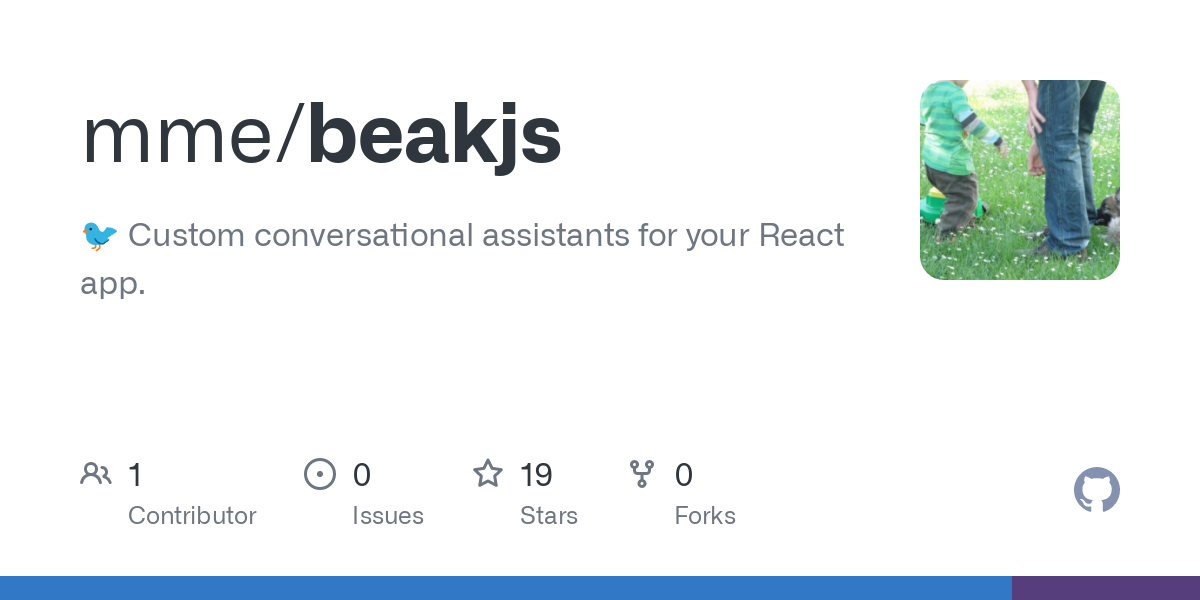The width and height of the screenshot is (1200, 600).
Task: Click the purple segment of language bar
Action: pos(1105,588)
